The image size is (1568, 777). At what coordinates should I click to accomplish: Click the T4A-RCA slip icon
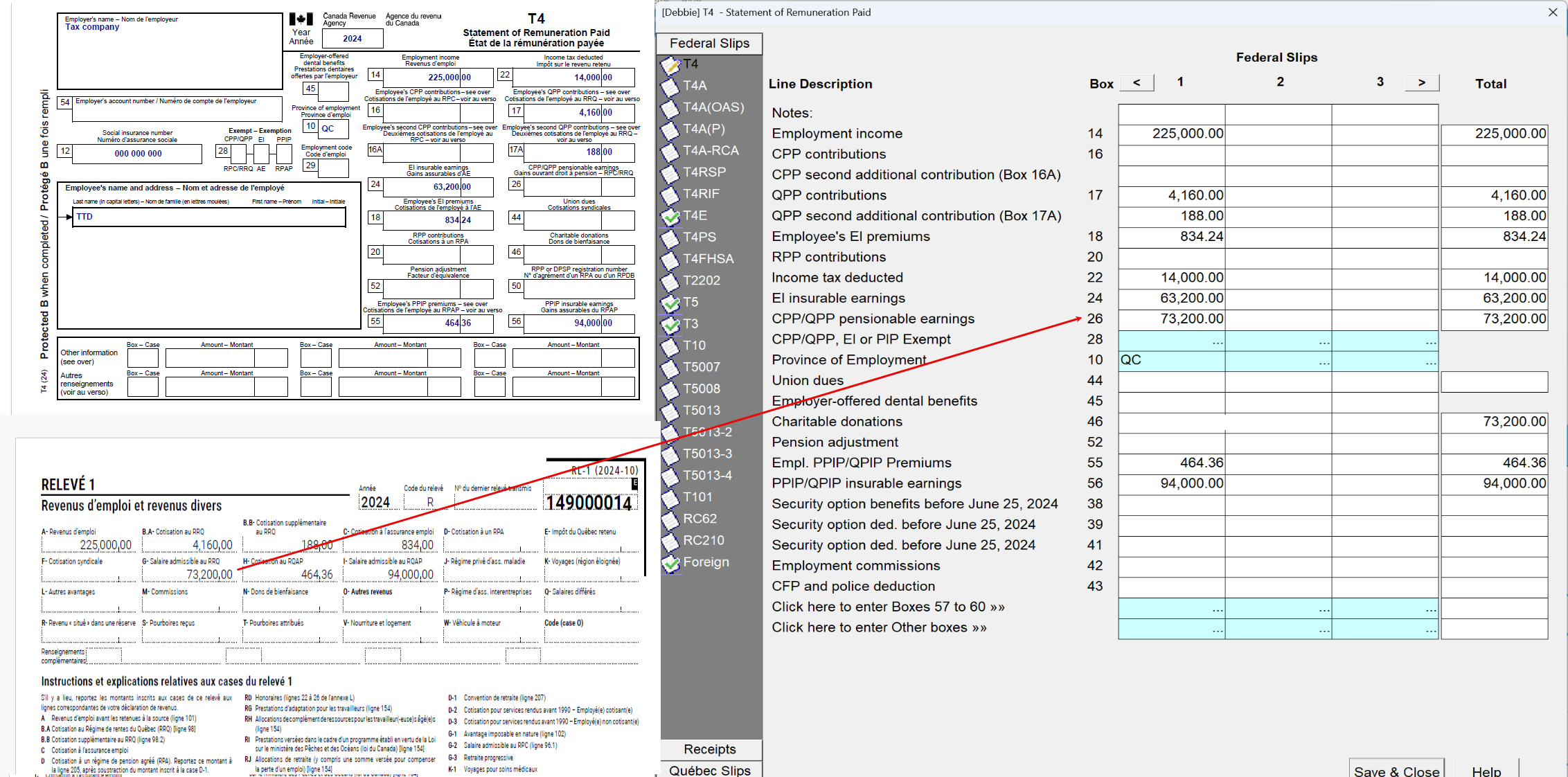pyautogui.click(x=670, y=152)
